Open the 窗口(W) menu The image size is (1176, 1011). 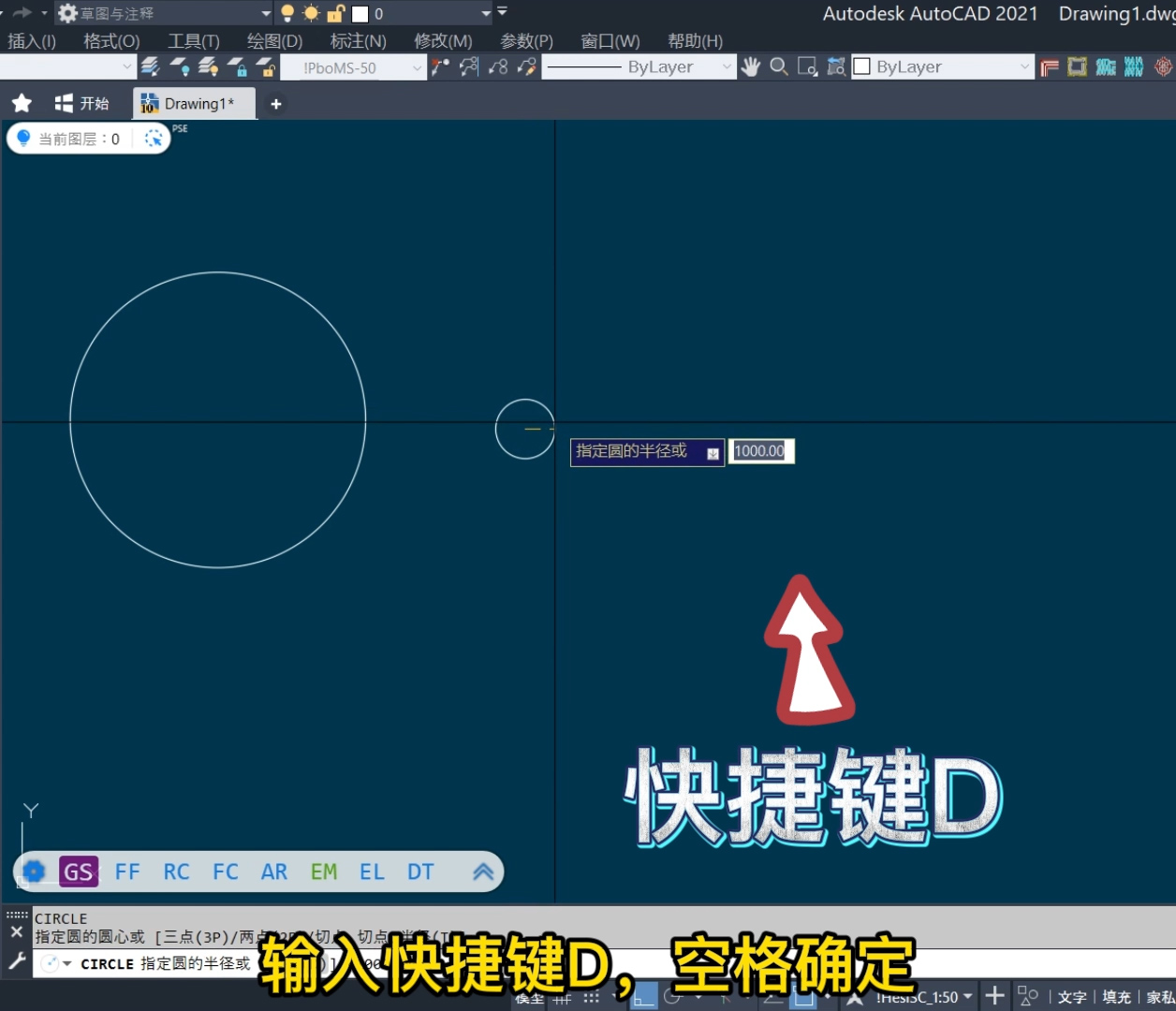[610, 41]
